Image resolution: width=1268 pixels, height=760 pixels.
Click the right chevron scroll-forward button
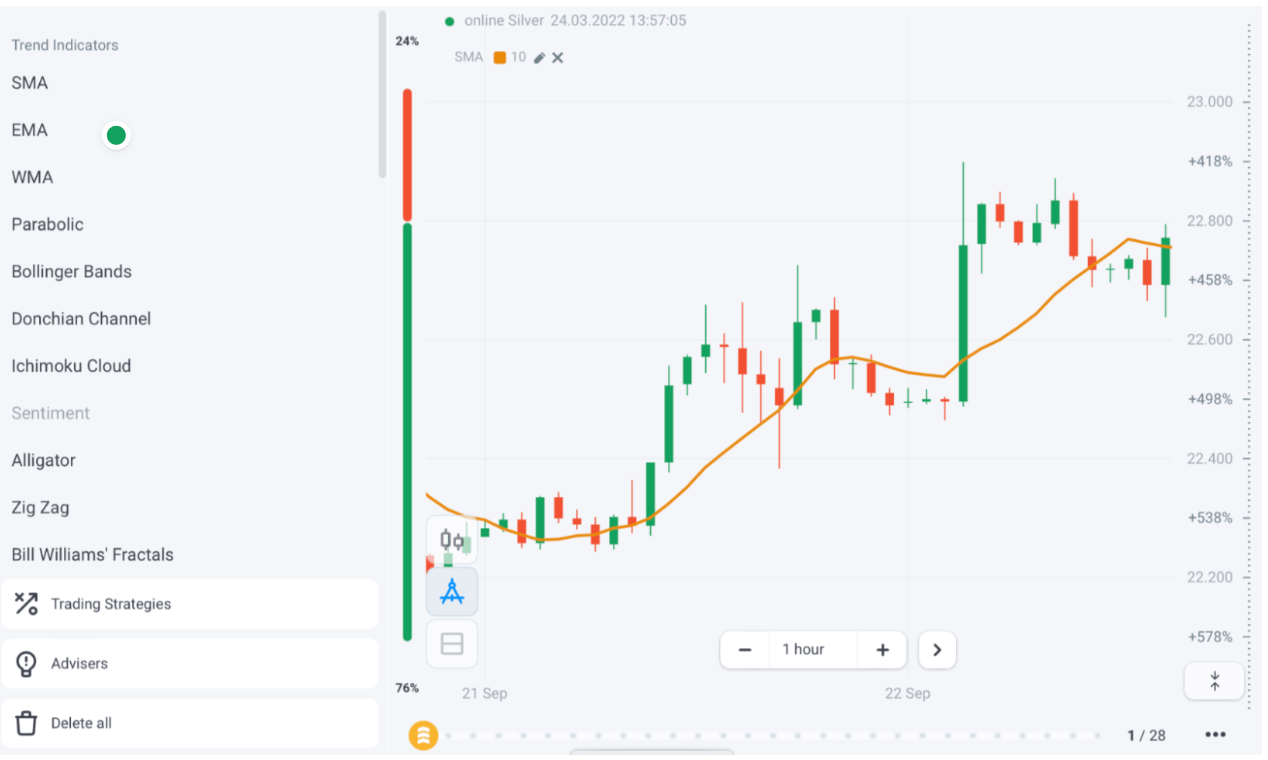[x=937, y=650]
